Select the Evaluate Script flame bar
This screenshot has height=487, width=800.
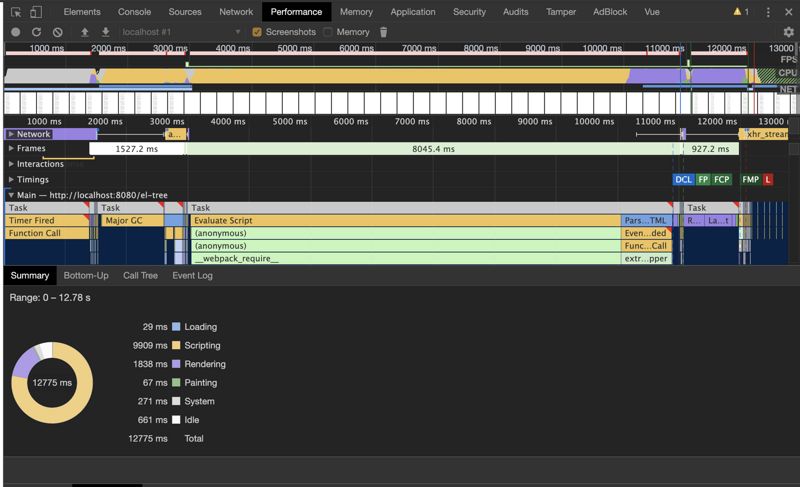point(400,220)
